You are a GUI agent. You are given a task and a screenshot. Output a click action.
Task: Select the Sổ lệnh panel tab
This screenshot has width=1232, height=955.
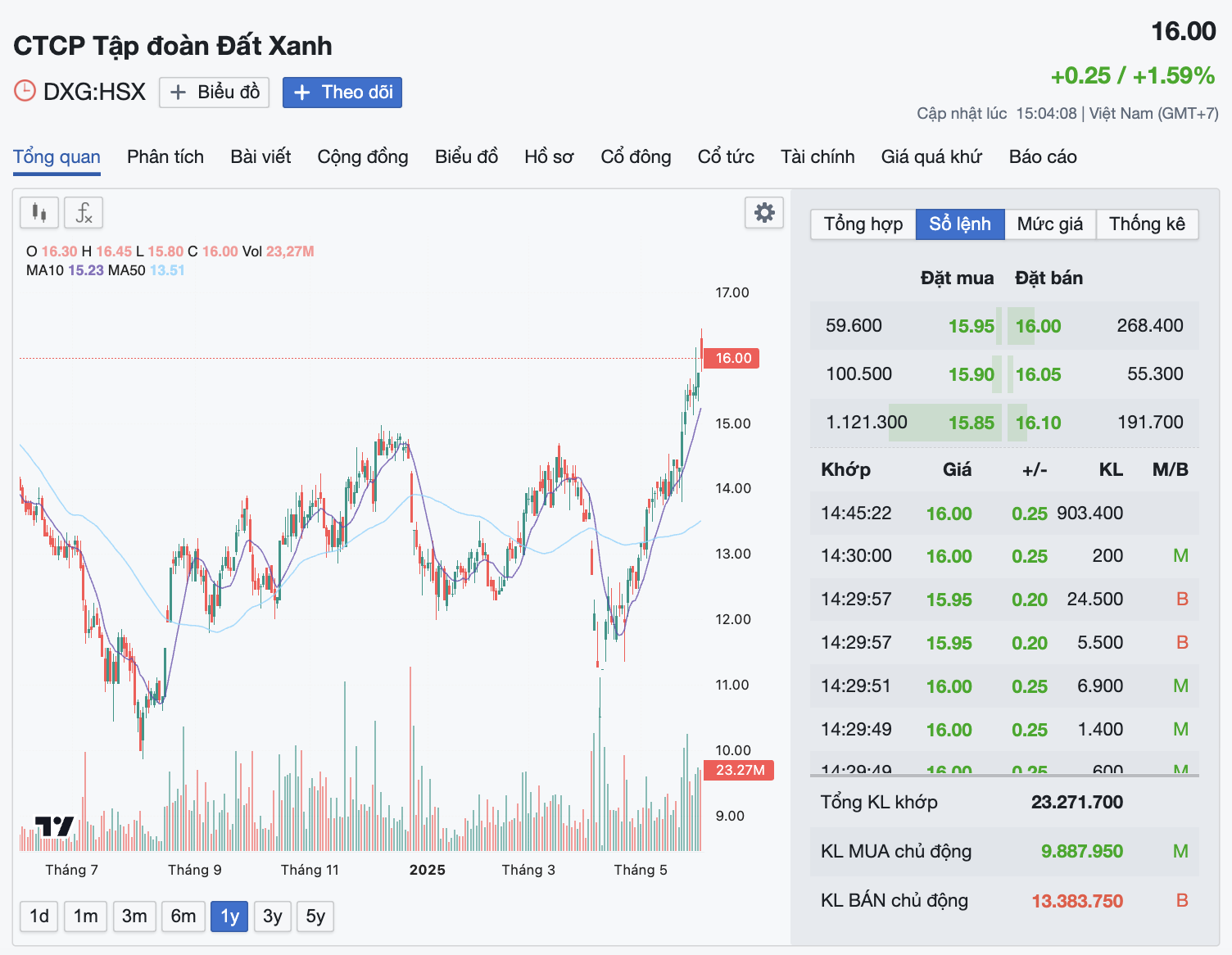point(960,224)
